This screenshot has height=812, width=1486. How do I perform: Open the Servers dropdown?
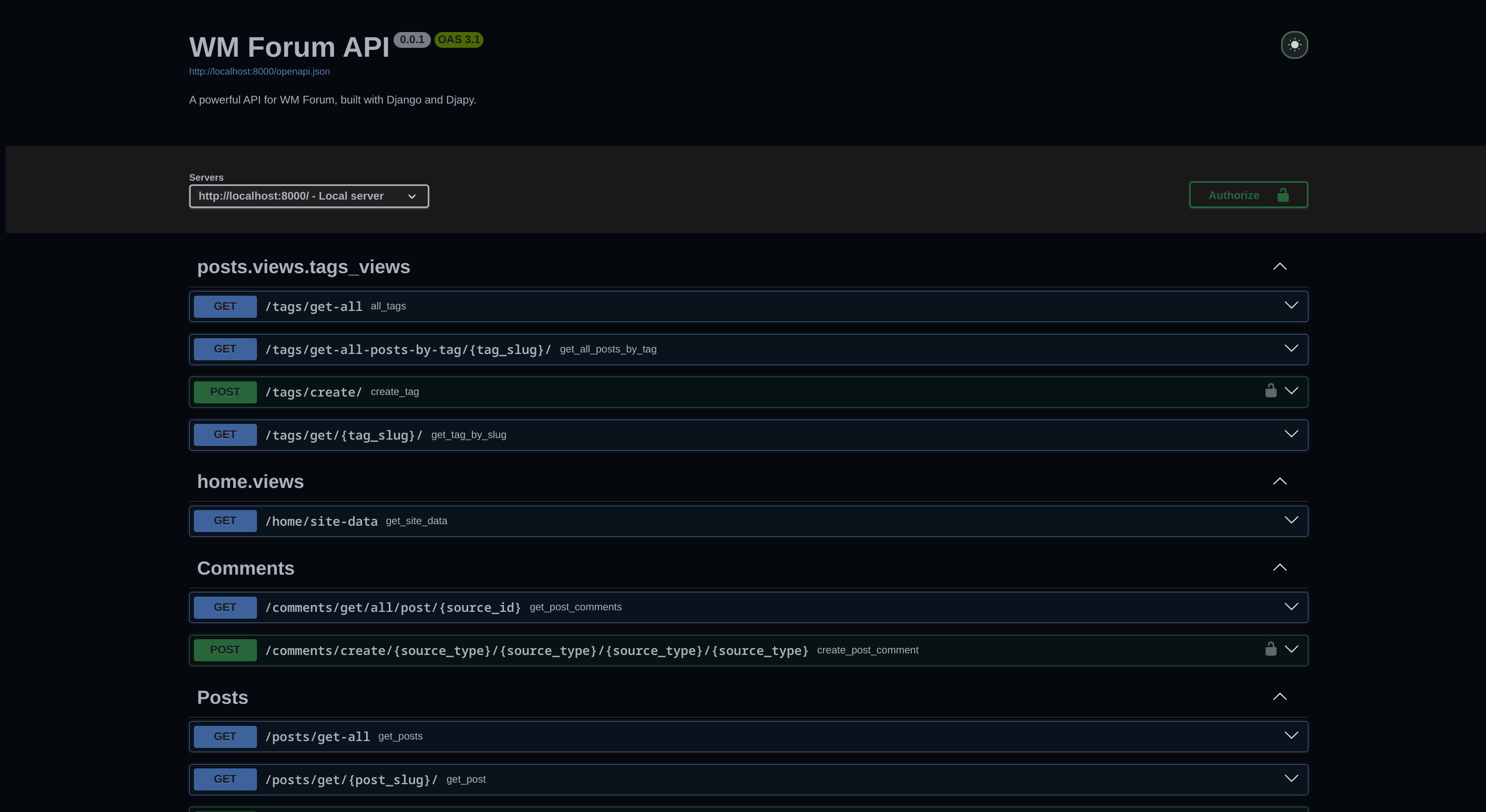[308, 196]
